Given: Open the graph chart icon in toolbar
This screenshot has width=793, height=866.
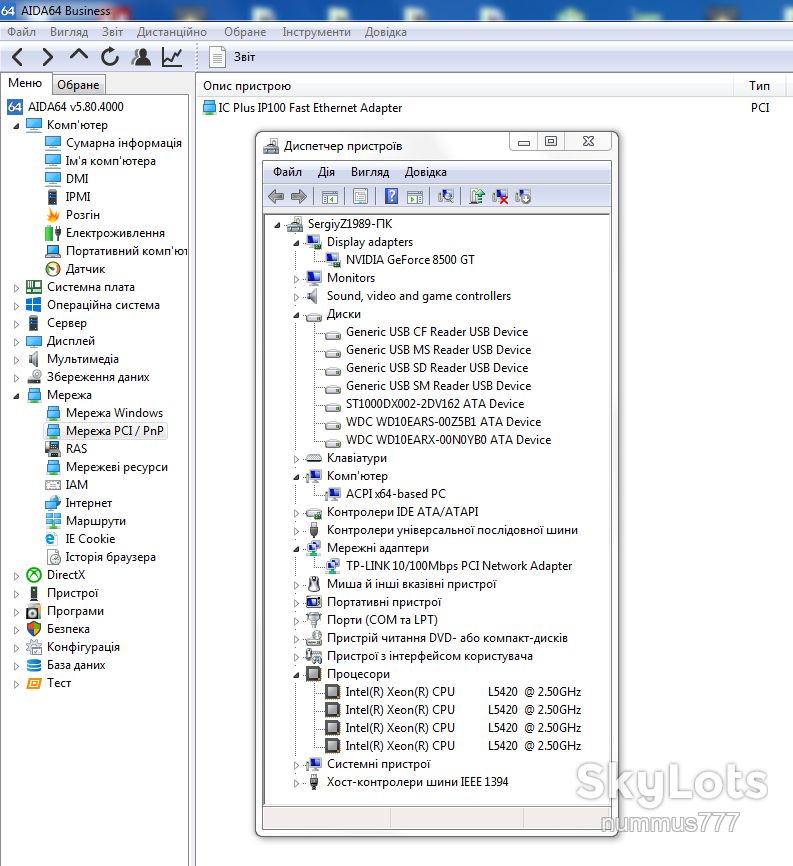Looking at the screenshot, I should tap(172, 57).
